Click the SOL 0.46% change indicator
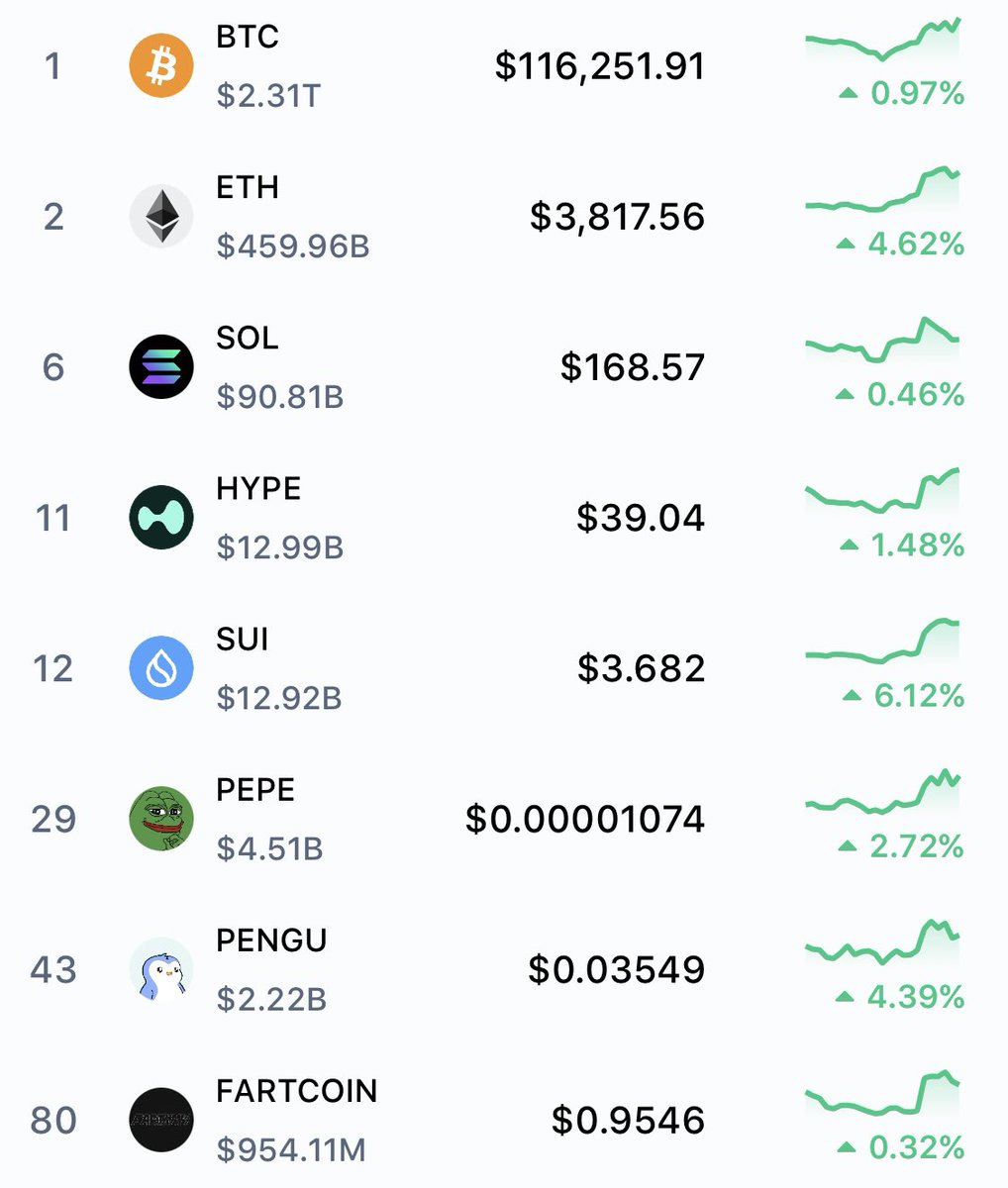Screen dimensions: 1008x1188 [x=900, y=395]
